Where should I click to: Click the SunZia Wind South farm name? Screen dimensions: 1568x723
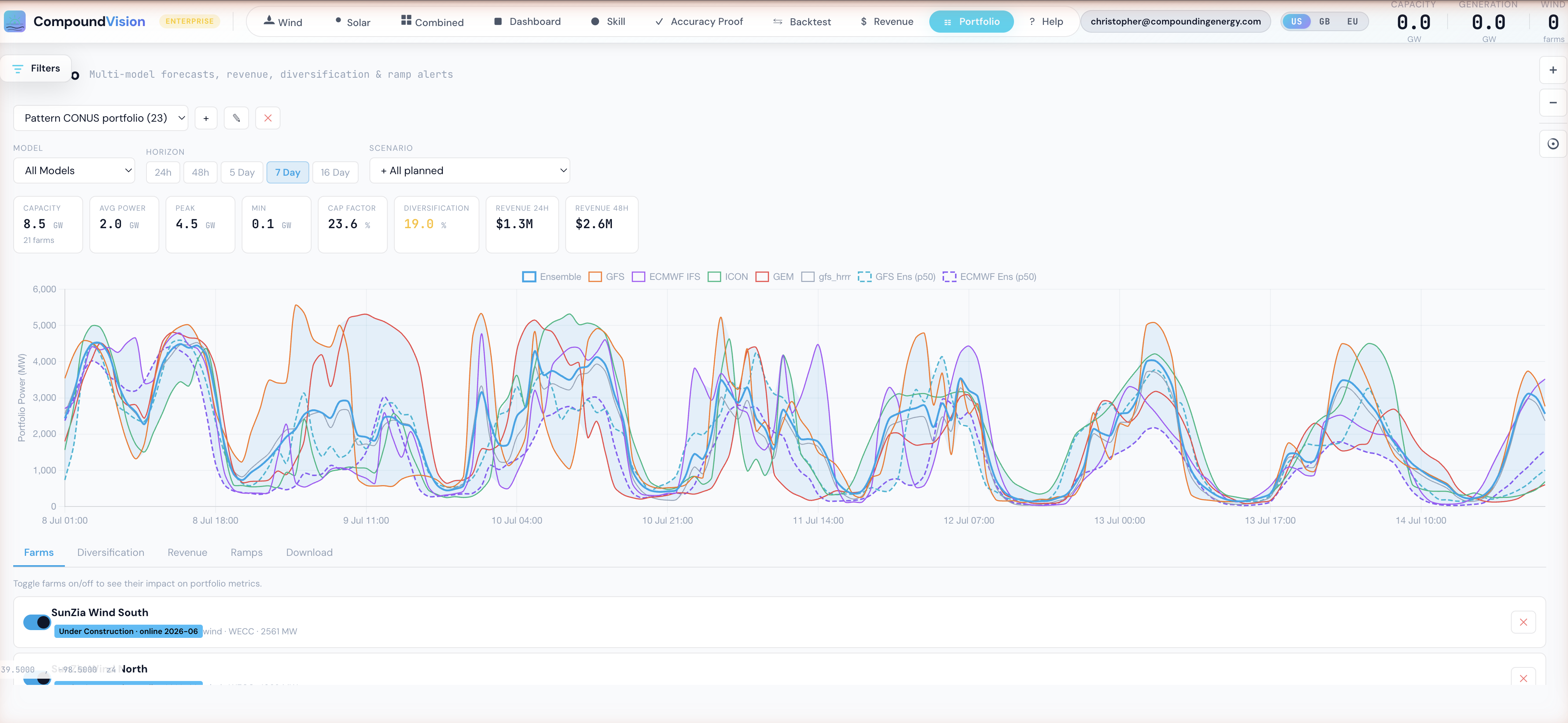[100, 612]
